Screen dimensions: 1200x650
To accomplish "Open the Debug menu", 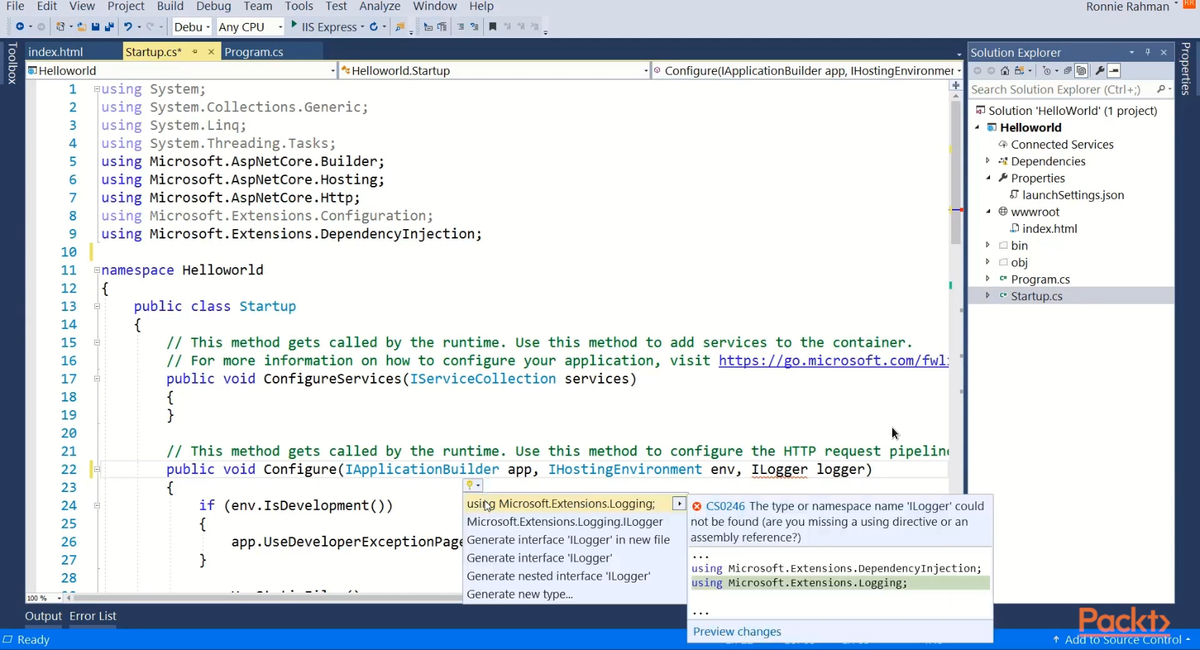I will 213,6.
